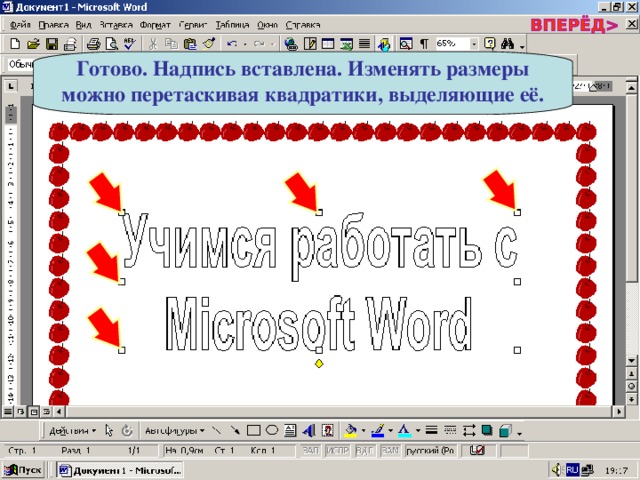640x480 pixels.
Task: Open 3-D settings on drawing toolbar
Action: click(506, 430)
